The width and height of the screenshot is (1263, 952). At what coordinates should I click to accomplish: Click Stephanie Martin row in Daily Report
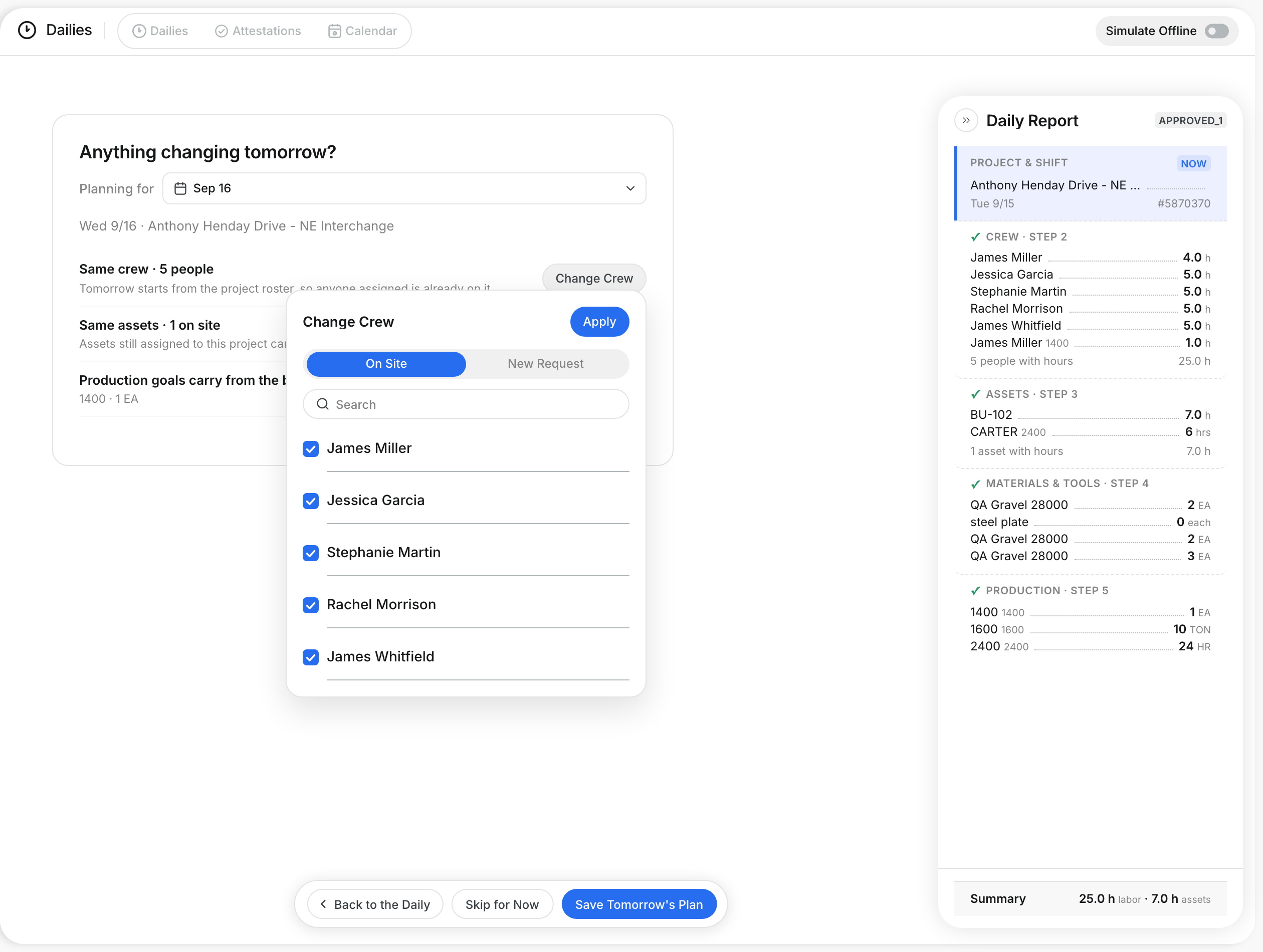[x=1090, y=291]
